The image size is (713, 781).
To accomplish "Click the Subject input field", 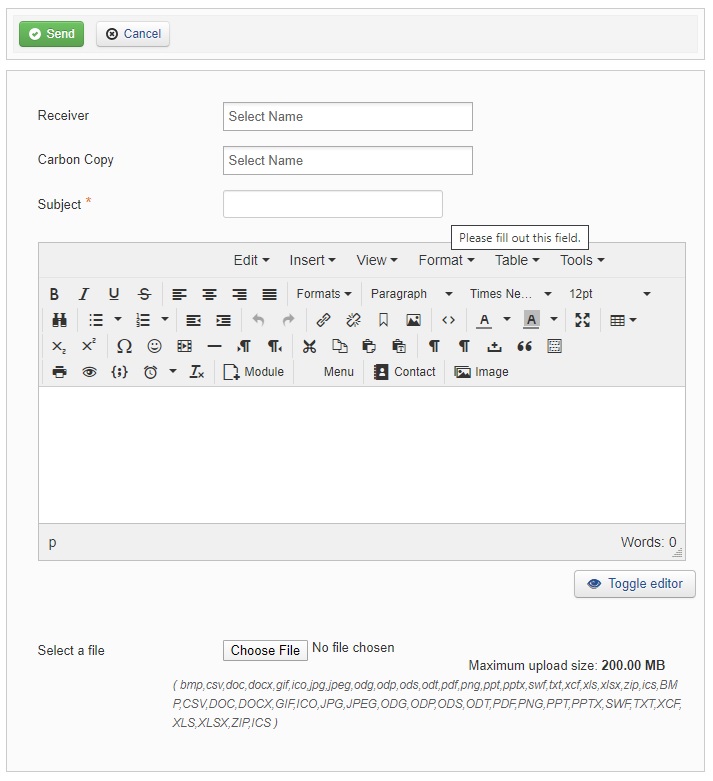I will point(332,204).
